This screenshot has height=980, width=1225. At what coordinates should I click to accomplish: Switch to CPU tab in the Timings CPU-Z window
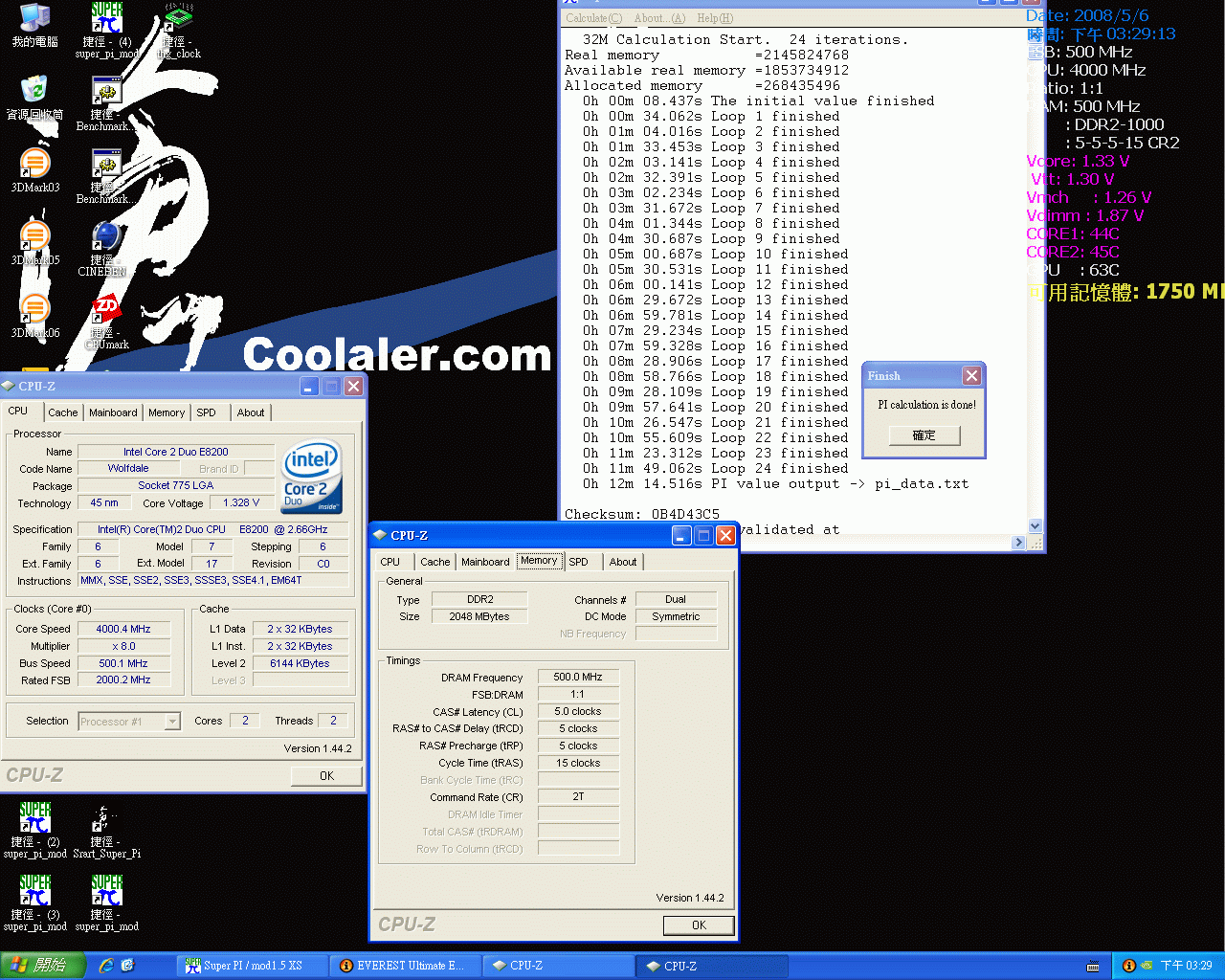(x=390, y=562)
